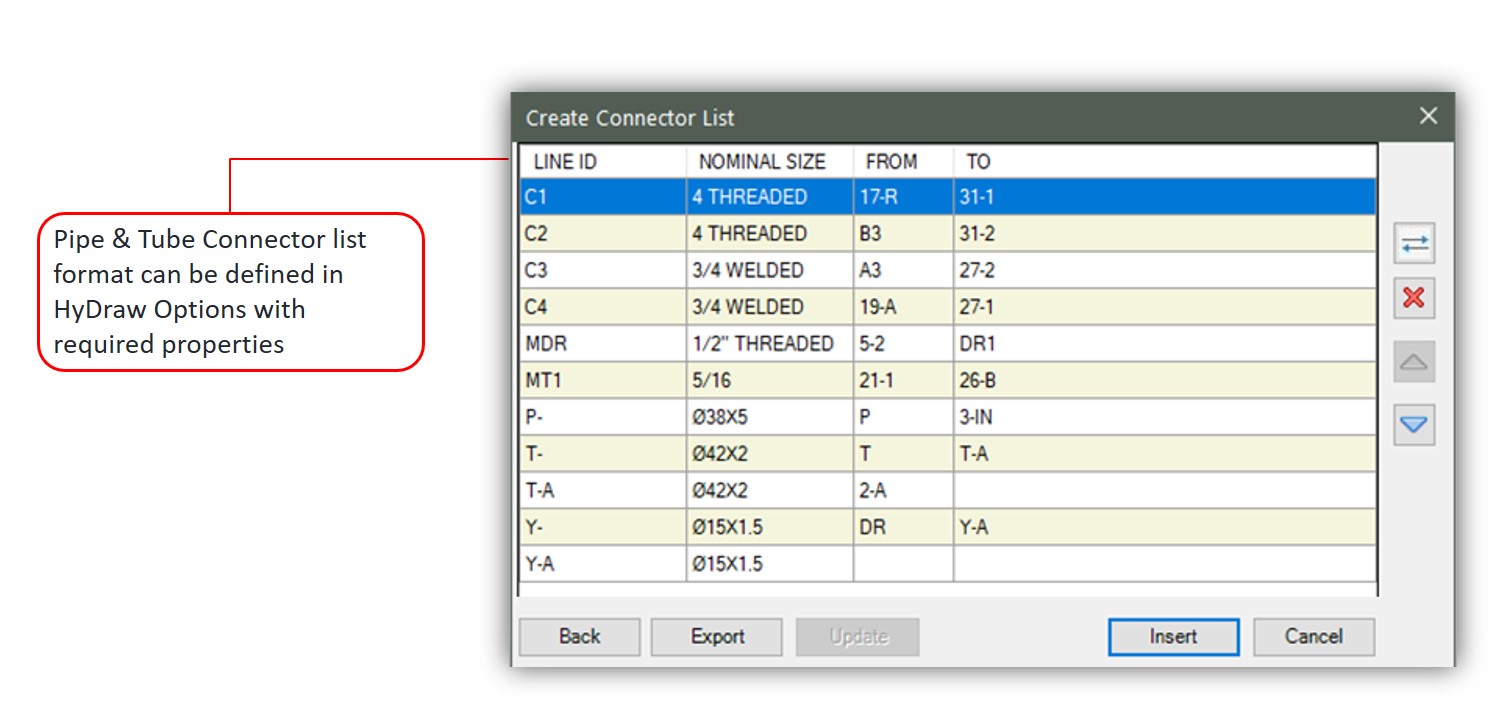Screen dimensions: 1500x704
Task: Click the Ø38X5 nominal size cell
Action: point(770,417)
